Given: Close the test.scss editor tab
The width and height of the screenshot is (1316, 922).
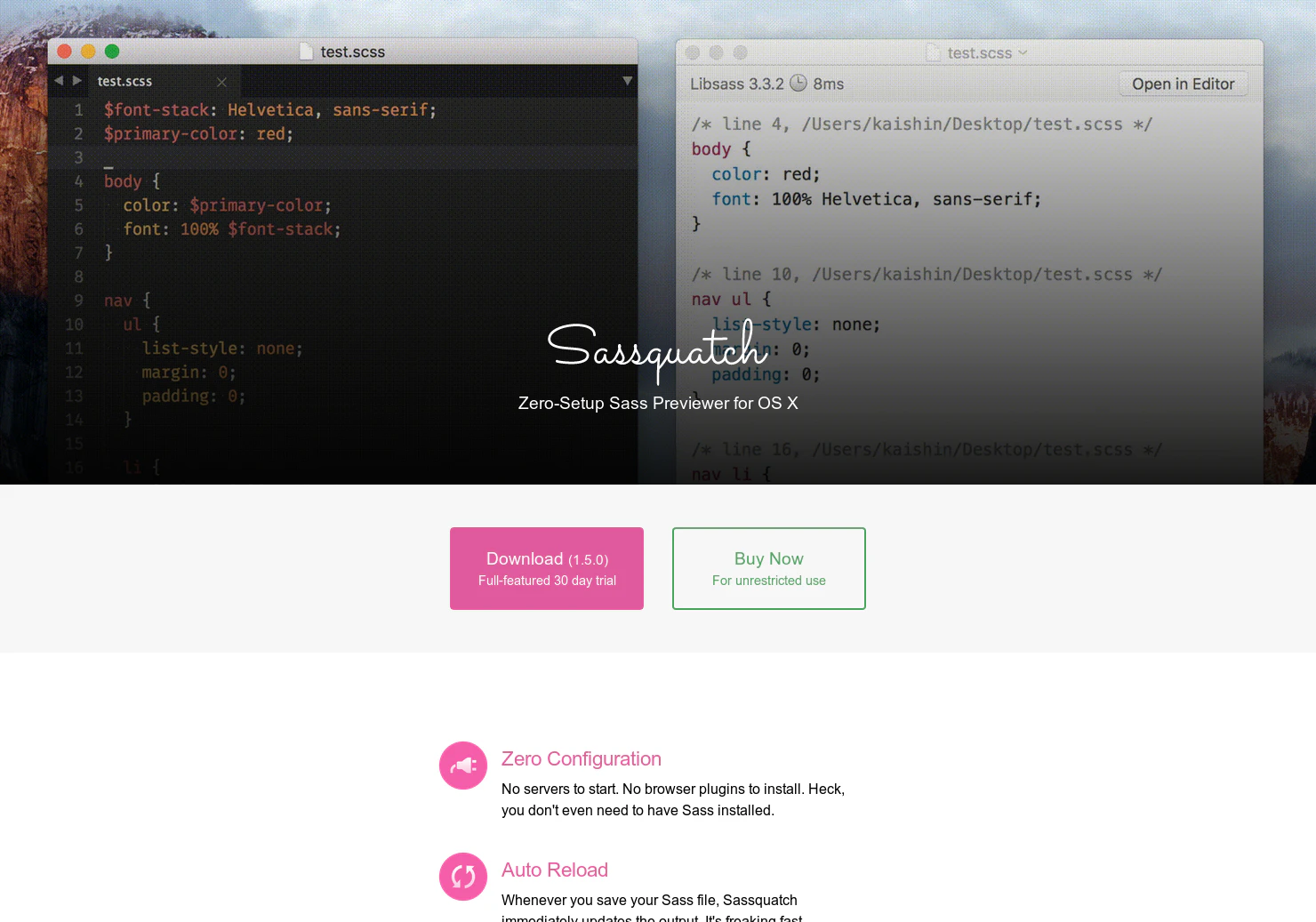Looking at the screenshot, I should (221, 82).
